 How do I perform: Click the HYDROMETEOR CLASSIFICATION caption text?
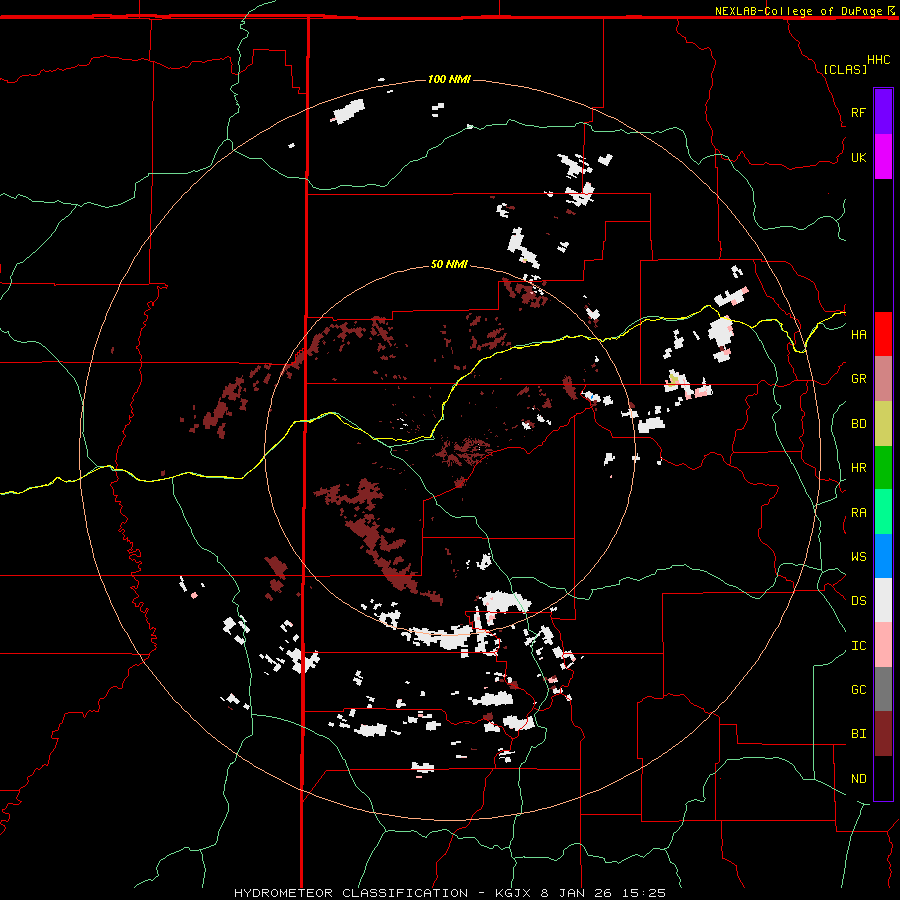coord(351,893)
